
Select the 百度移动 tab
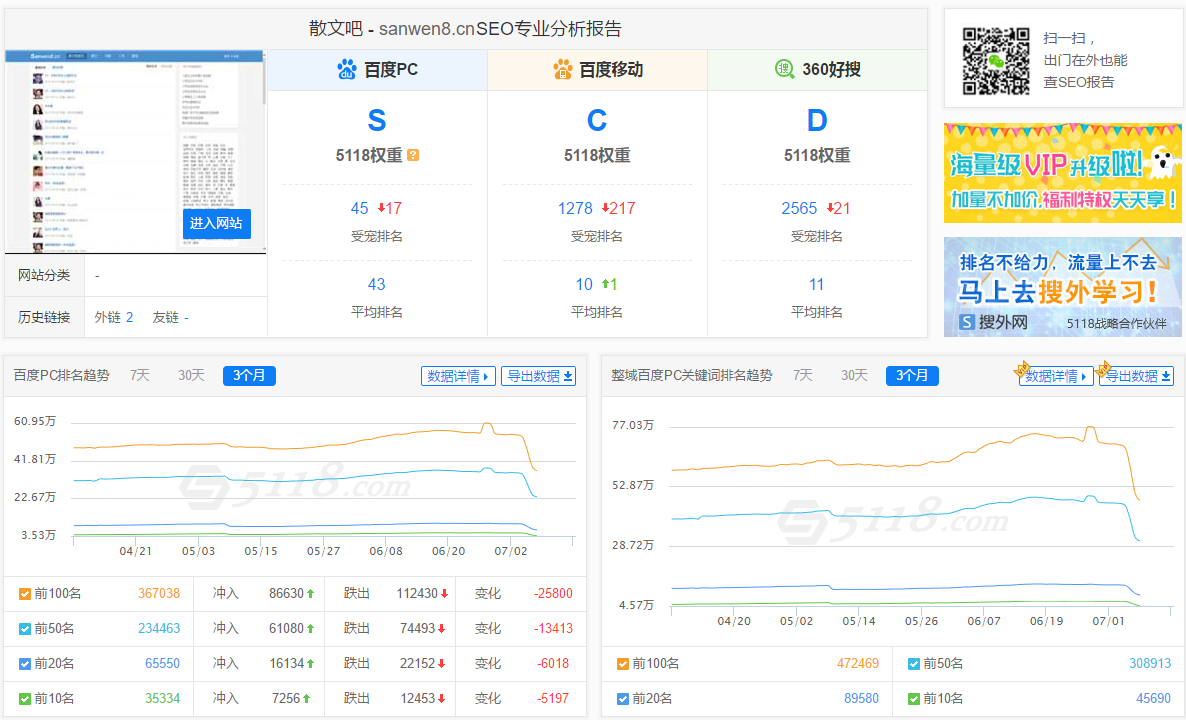pos(598,70)
